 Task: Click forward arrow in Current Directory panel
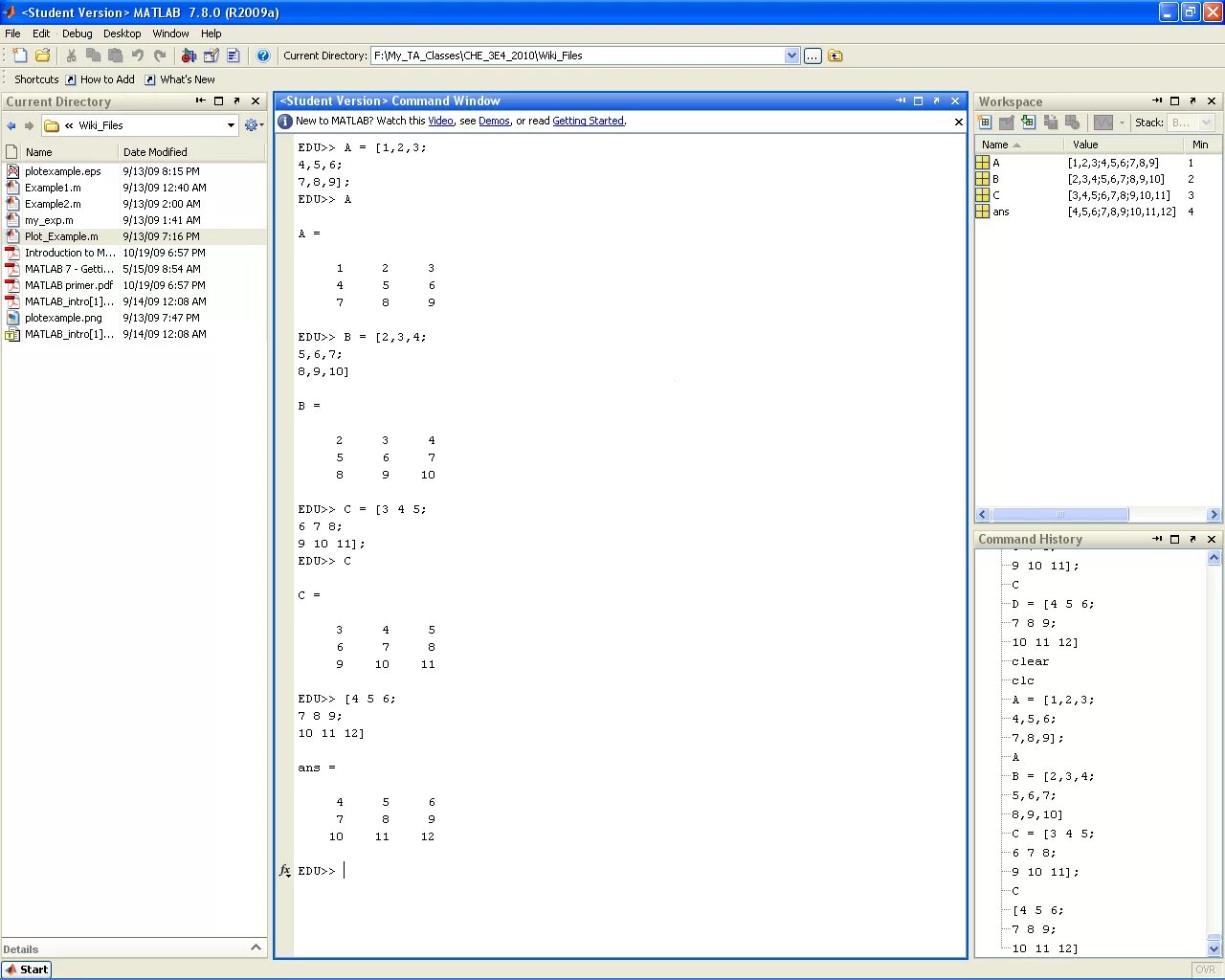click(x=30, y=125)
